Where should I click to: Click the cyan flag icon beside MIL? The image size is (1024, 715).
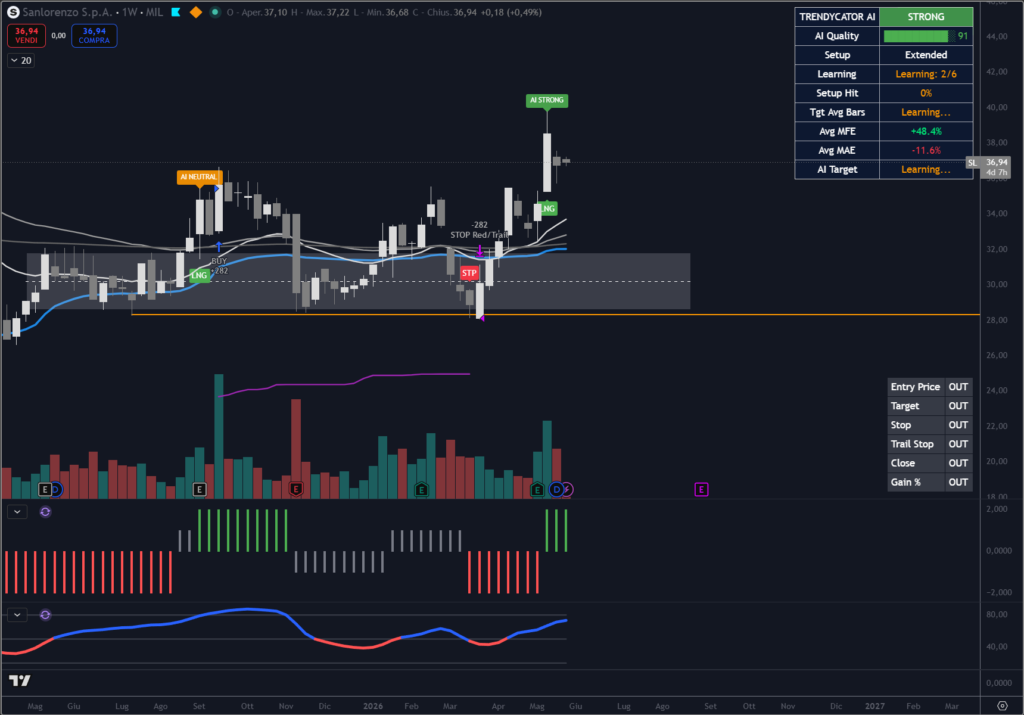coord(176,12)
